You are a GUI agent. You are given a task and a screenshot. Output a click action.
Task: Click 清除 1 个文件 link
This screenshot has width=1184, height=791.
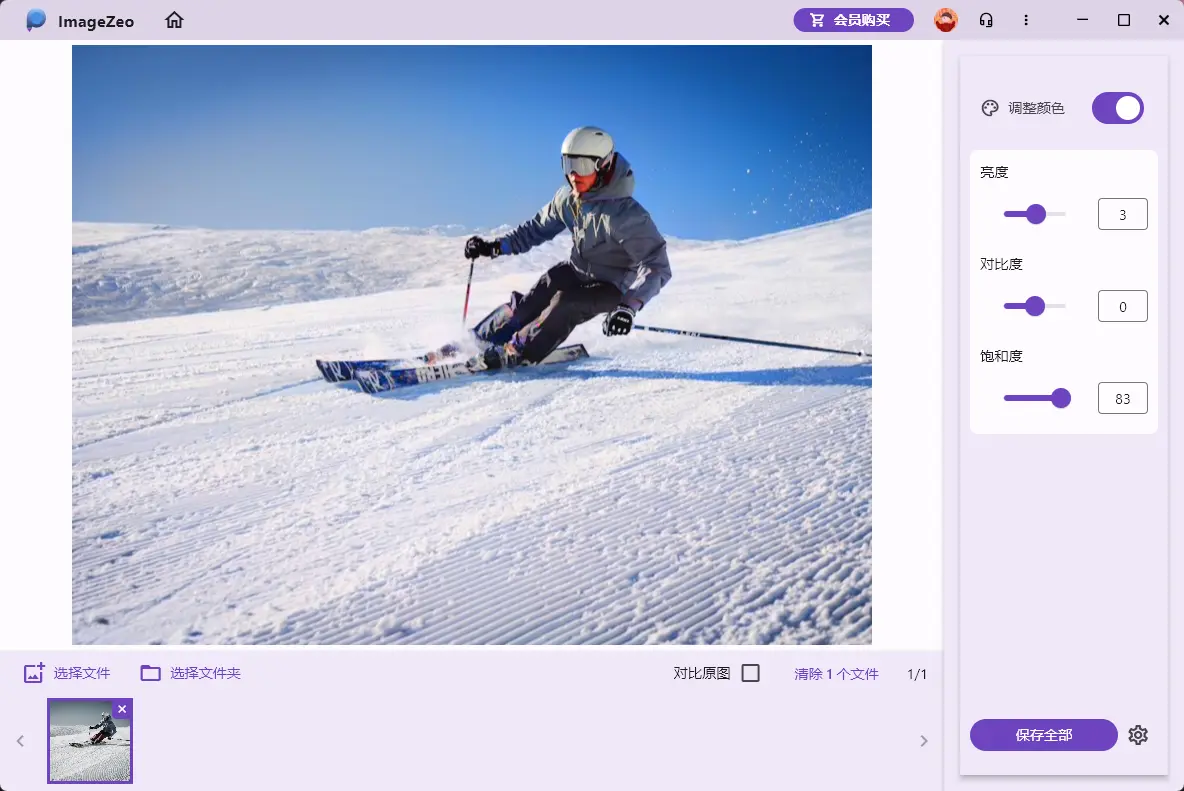point(836,674)
